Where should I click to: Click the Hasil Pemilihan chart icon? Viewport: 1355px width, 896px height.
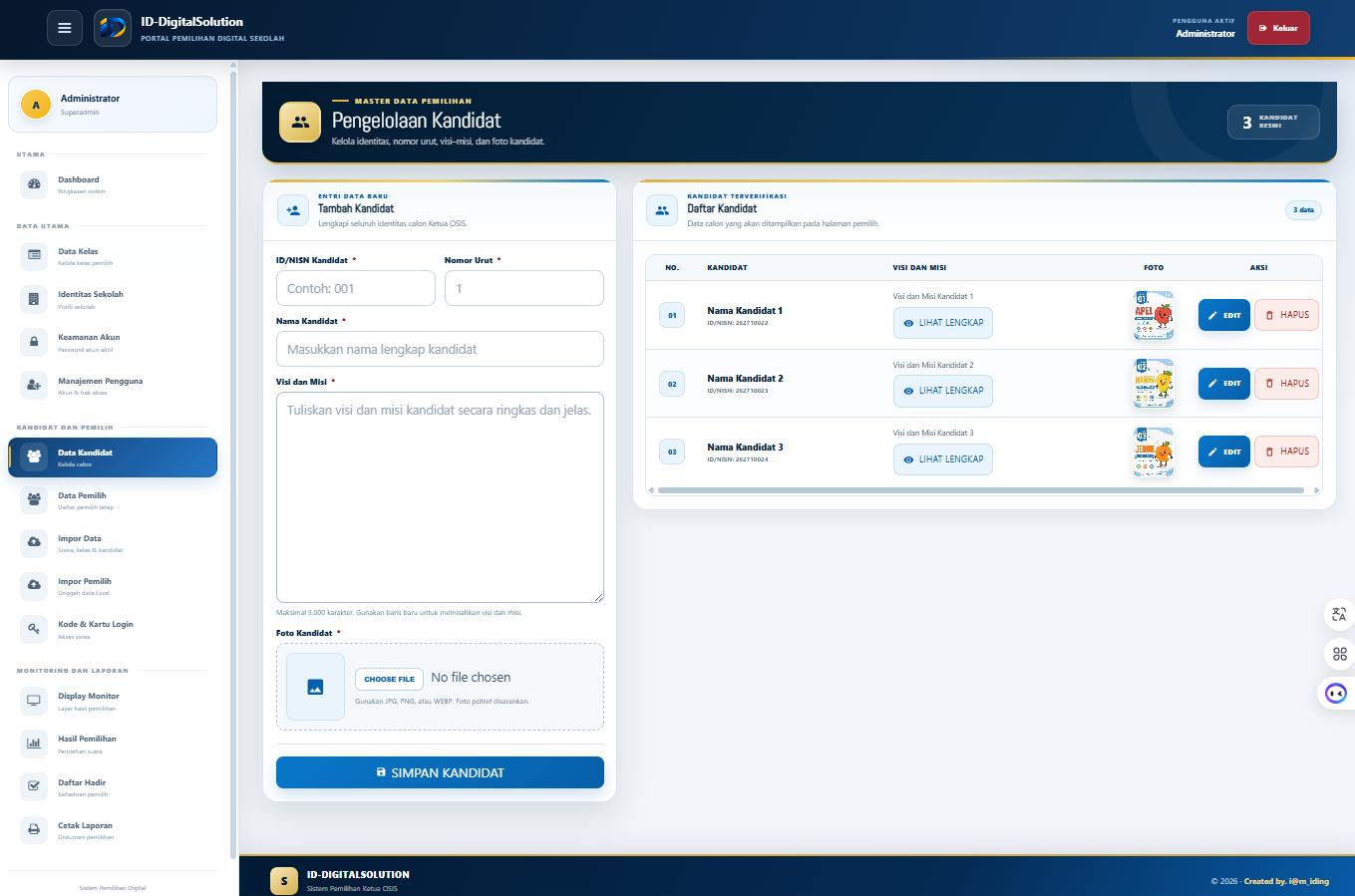click(x=34, y=743)
